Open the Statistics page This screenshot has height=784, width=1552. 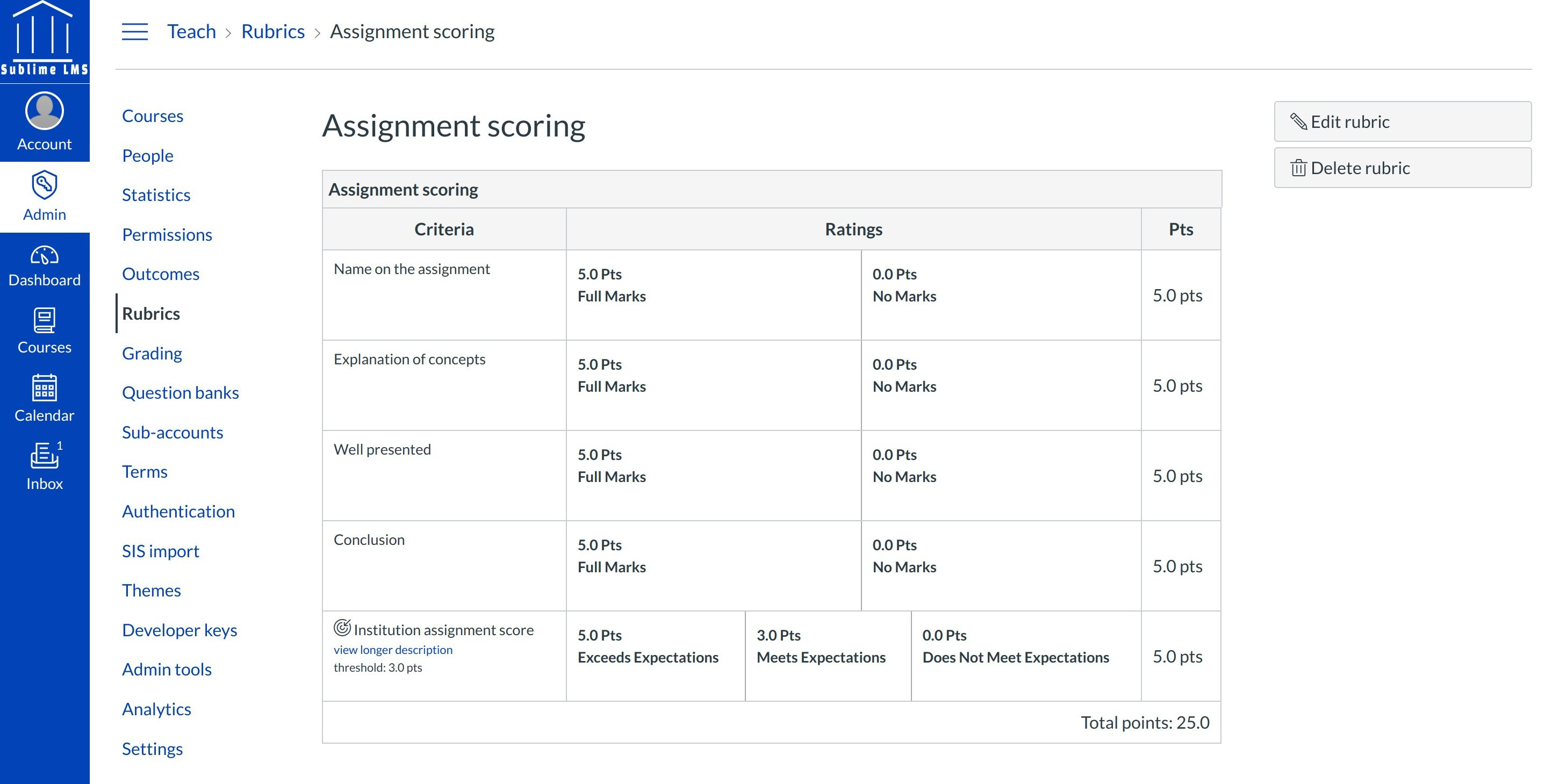(x=156, y=195)
